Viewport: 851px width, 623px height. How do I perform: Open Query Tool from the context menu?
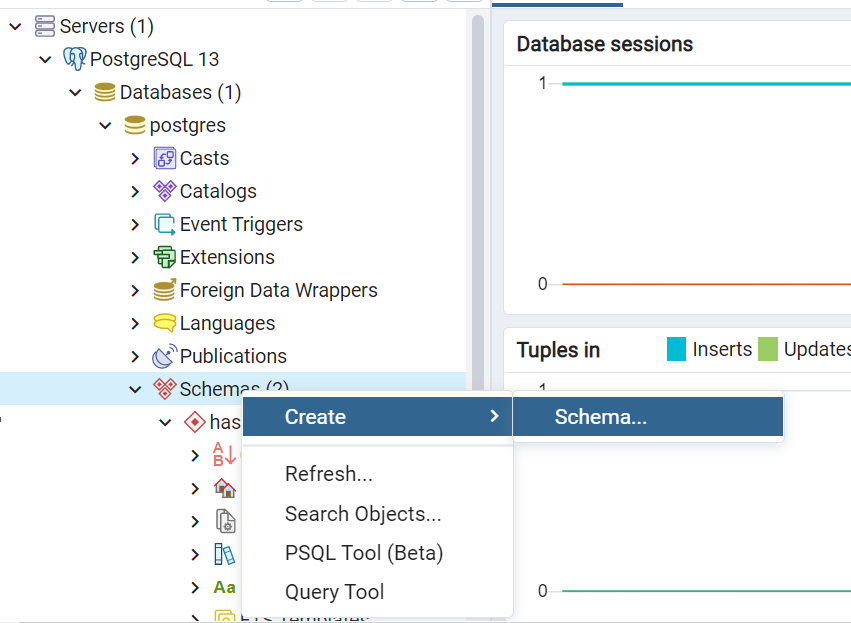tap(334, 592)
